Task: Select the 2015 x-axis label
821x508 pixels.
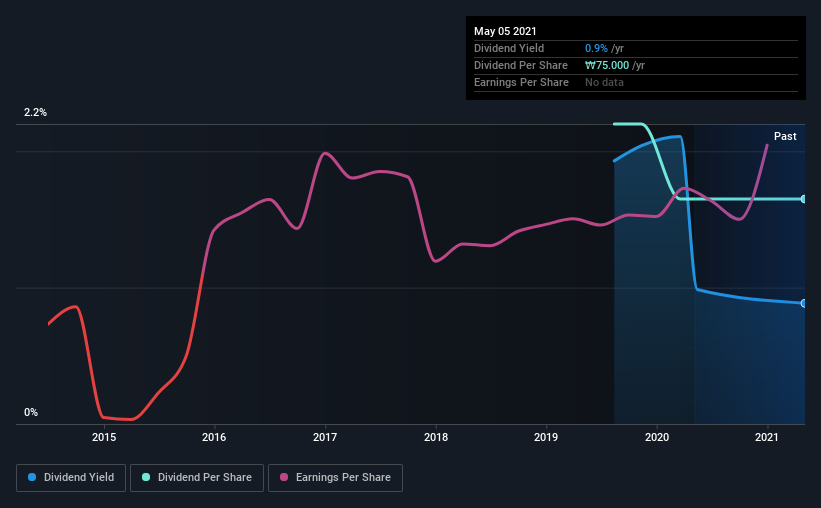Action: click(104, 437)
